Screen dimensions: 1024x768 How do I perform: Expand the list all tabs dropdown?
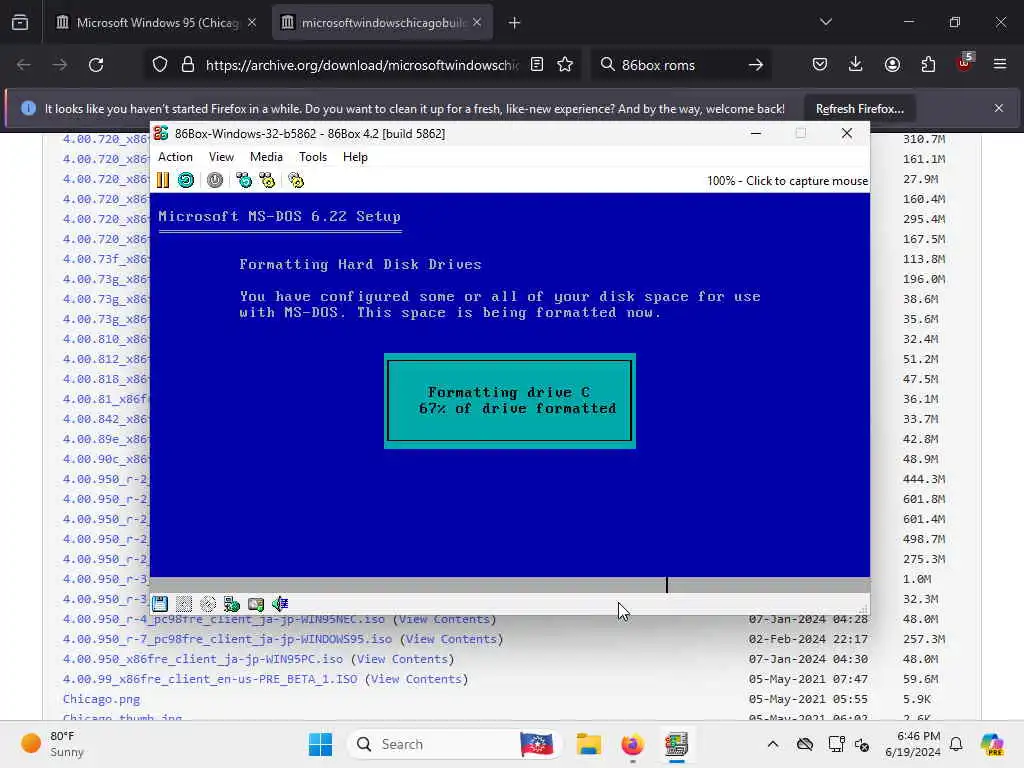point(826,23)
